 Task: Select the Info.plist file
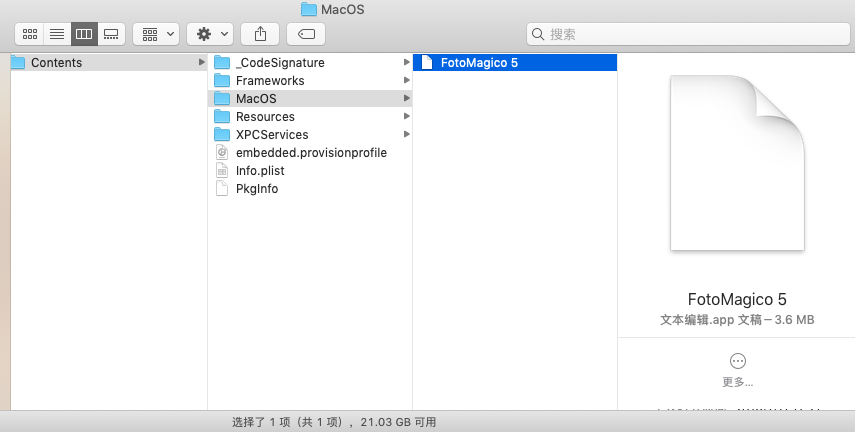pyautogui.click(x=310, y=170)
